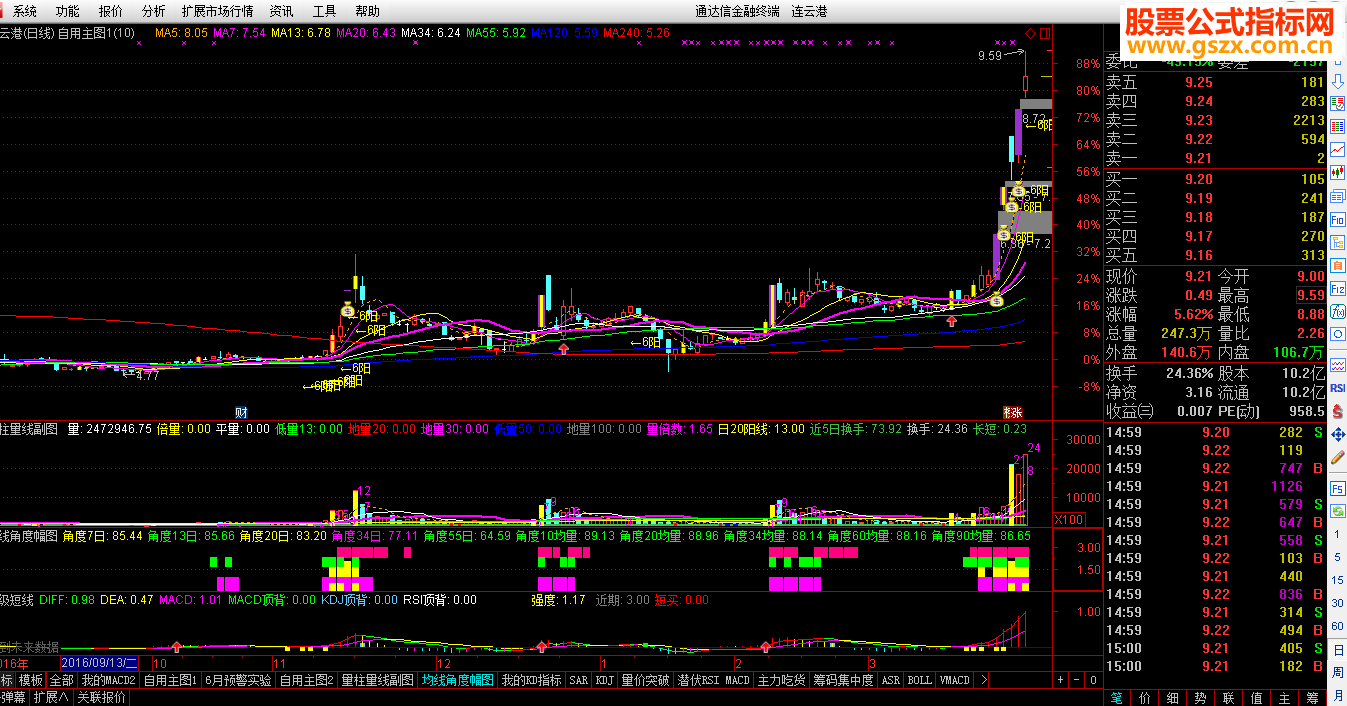
Task: Click the green refresh sidebar icon
Action: coord(1338,511)
